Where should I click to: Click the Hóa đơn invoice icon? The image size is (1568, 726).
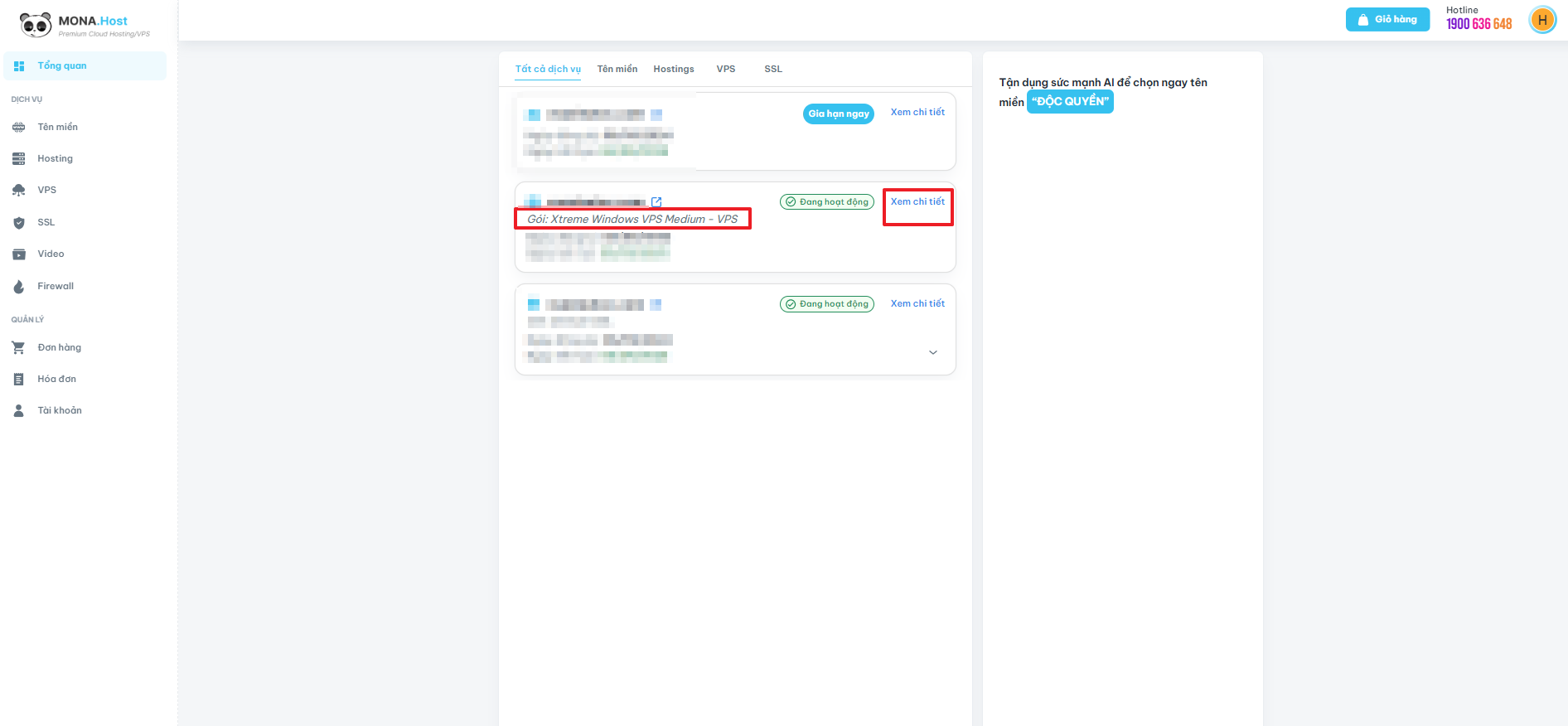19,379
